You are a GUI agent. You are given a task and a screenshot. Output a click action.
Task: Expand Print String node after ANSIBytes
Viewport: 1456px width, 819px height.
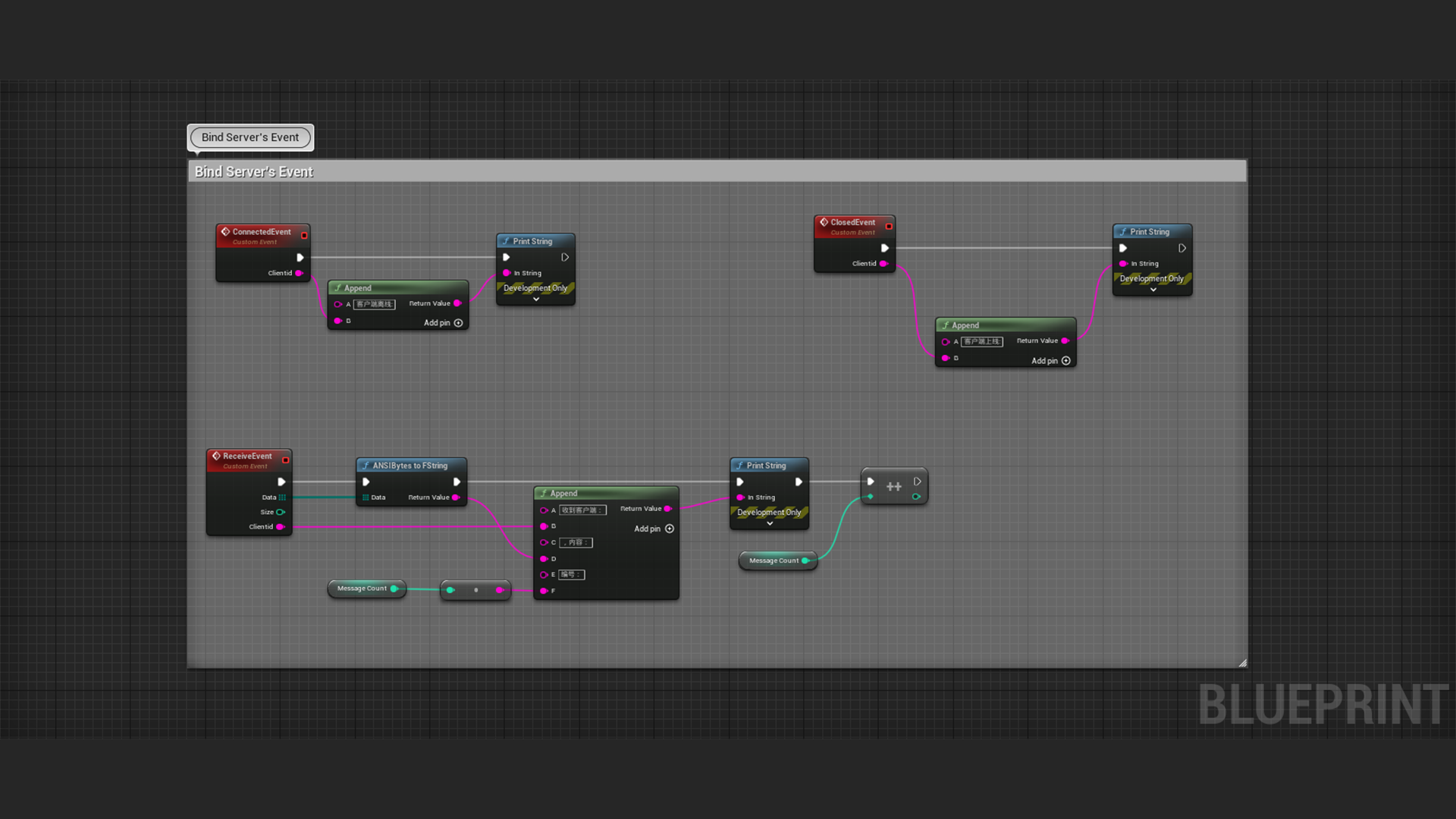pyautogui.click(x=770, y=523)
